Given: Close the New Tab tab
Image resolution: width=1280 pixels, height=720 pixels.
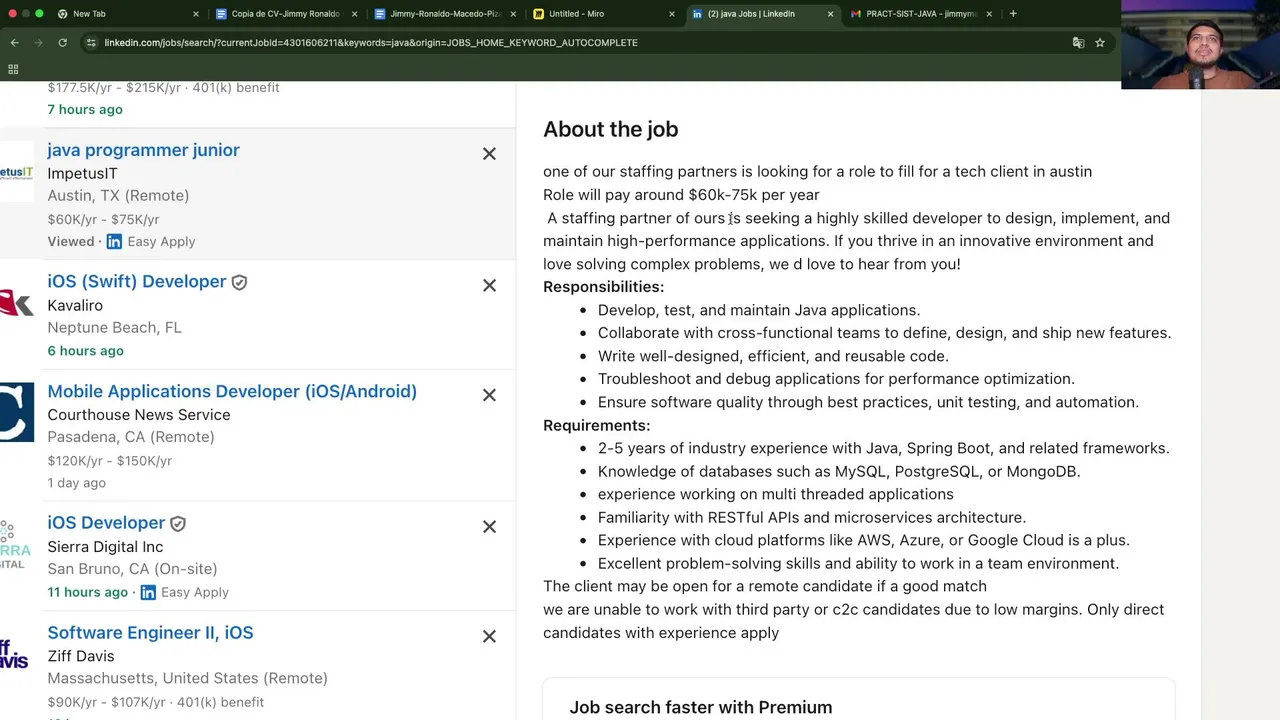Looking at the screenshot, I should point(195,14).
